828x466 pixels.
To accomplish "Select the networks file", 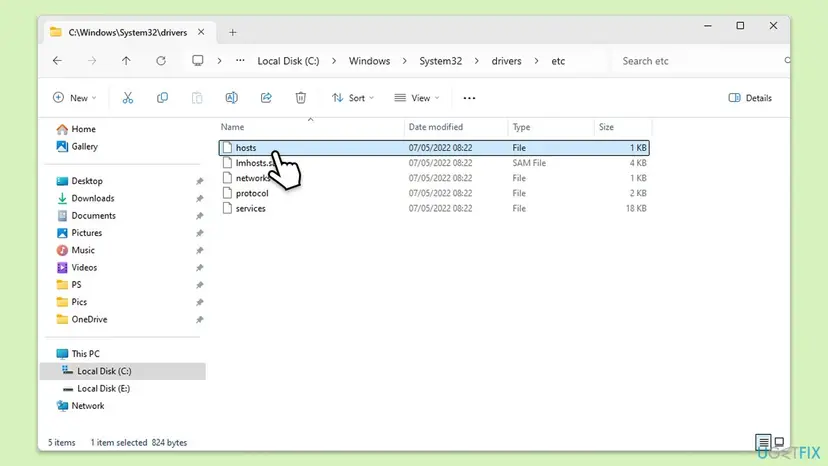I will point(434,178).
